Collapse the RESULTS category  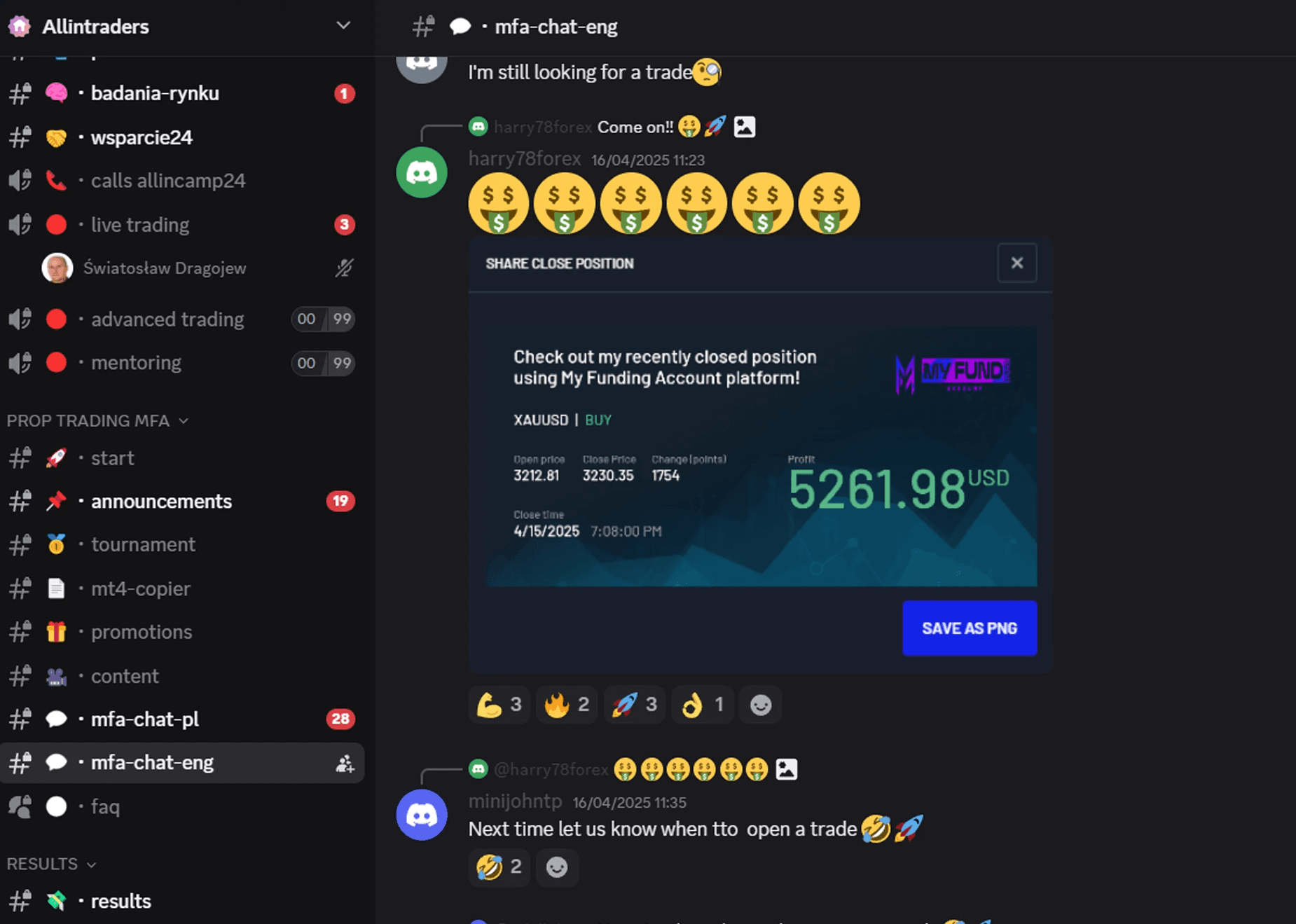51,864
